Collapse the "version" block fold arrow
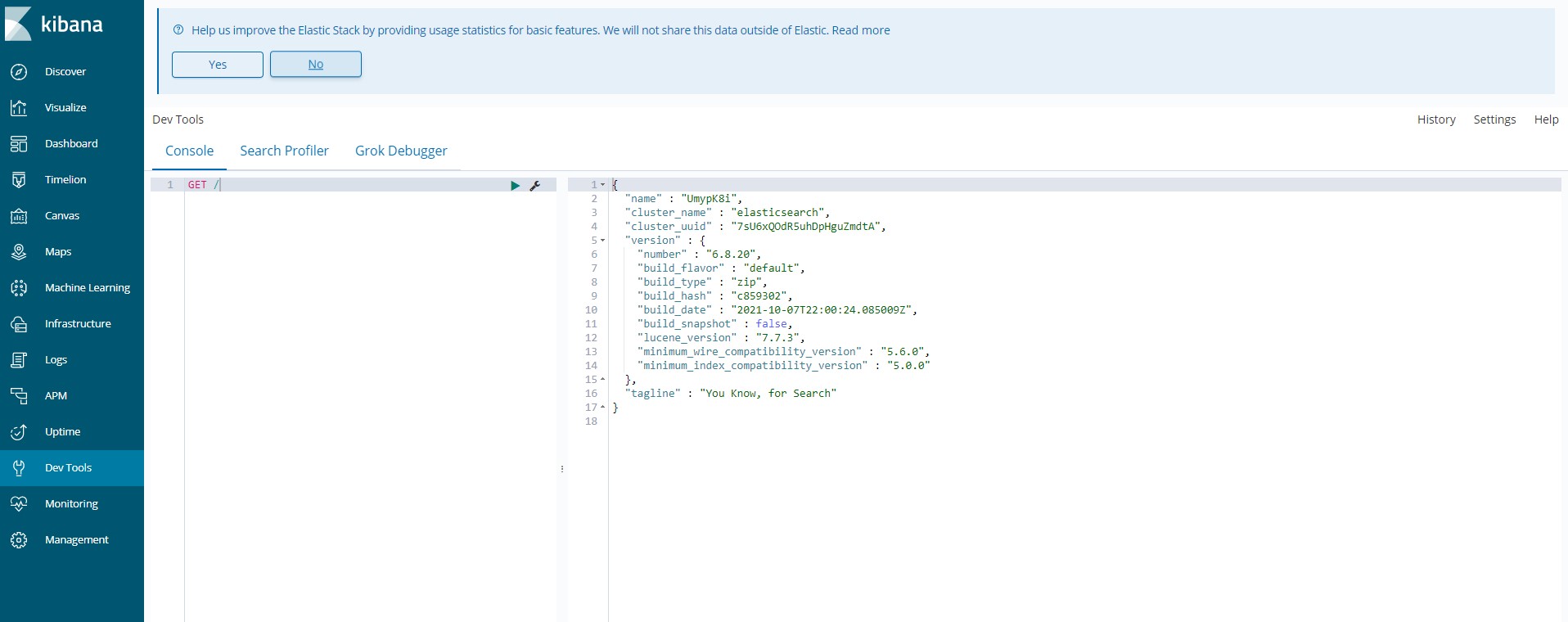The image size is (1568, 622). pos(603,241)
